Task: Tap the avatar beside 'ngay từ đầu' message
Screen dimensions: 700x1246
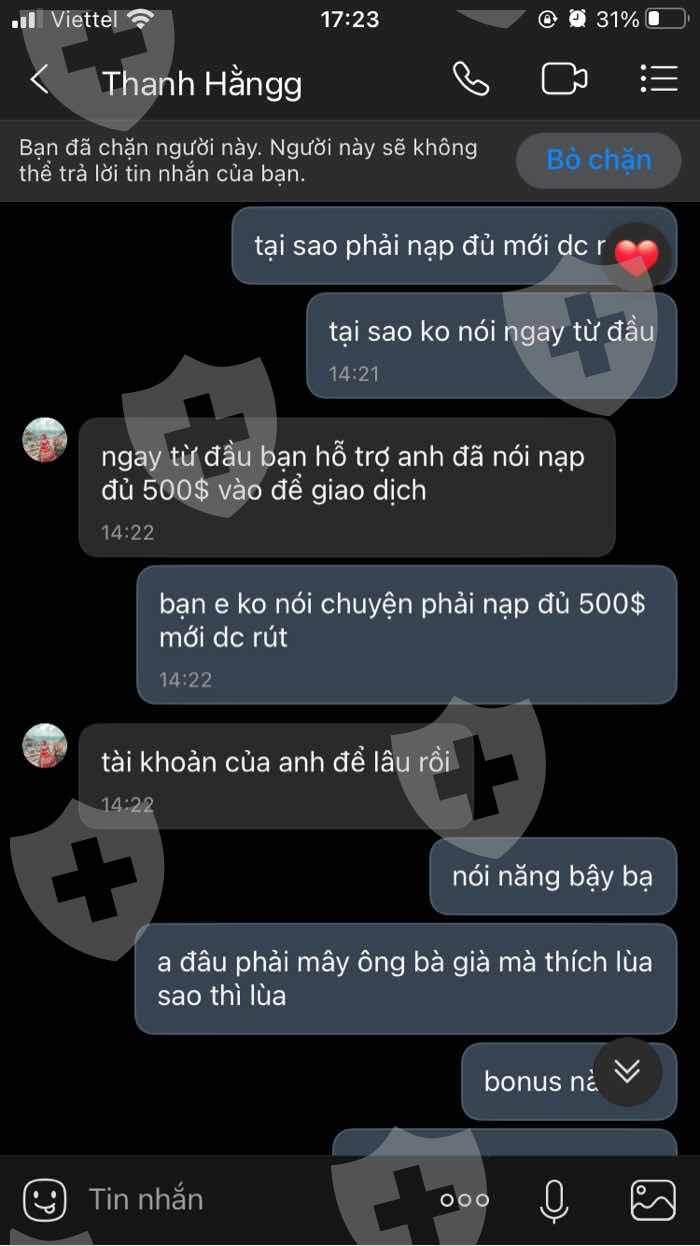Action: pyautogui.click(x=45, y=440)
